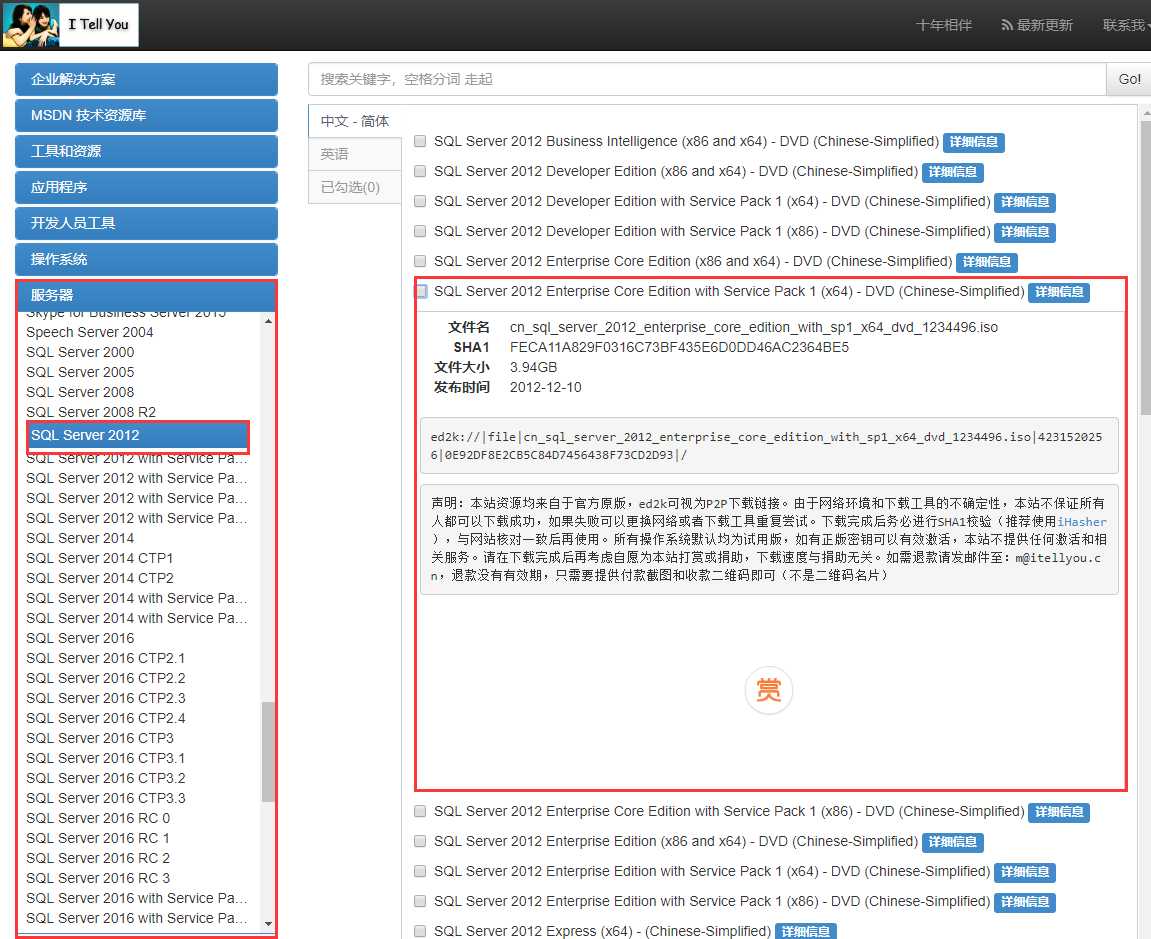This screenshot has height=939, width=1151.
Task: Expand the 工具和资源 category
Action: [146, 151]
